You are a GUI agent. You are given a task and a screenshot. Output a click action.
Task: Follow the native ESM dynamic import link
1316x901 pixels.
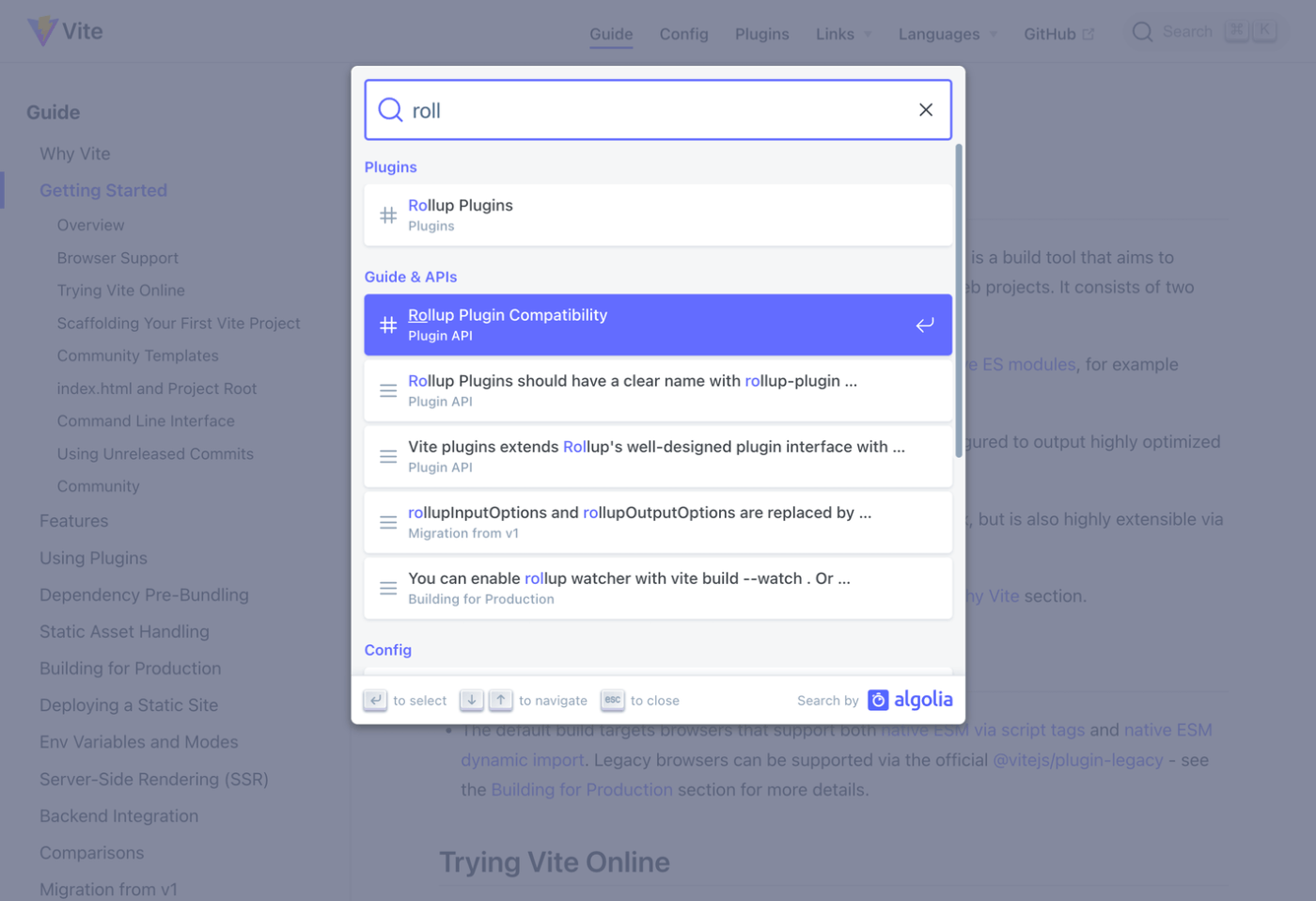click(523, 760)
